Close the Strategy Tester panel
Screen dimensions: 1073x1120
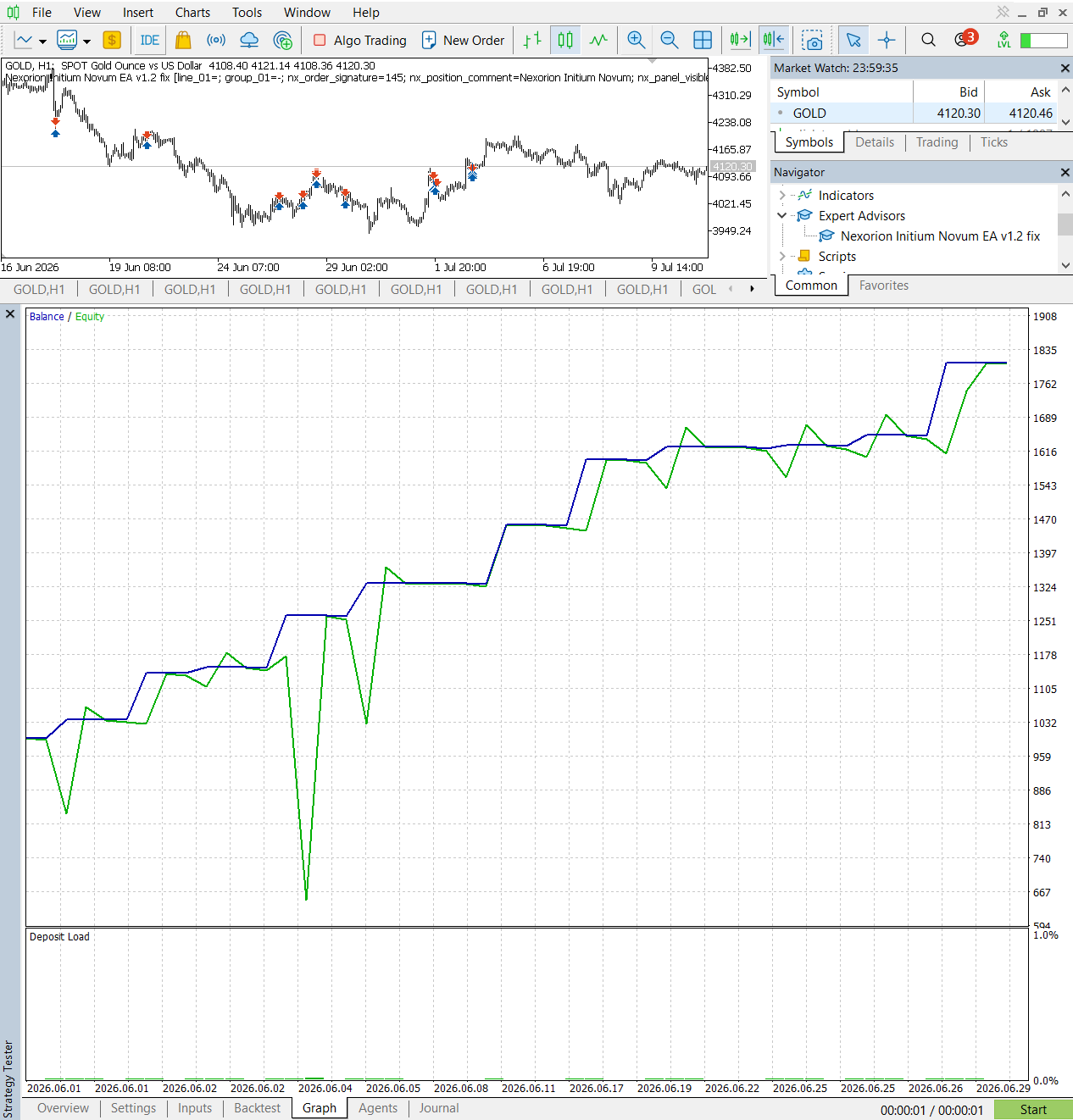(x=10, y=314)
